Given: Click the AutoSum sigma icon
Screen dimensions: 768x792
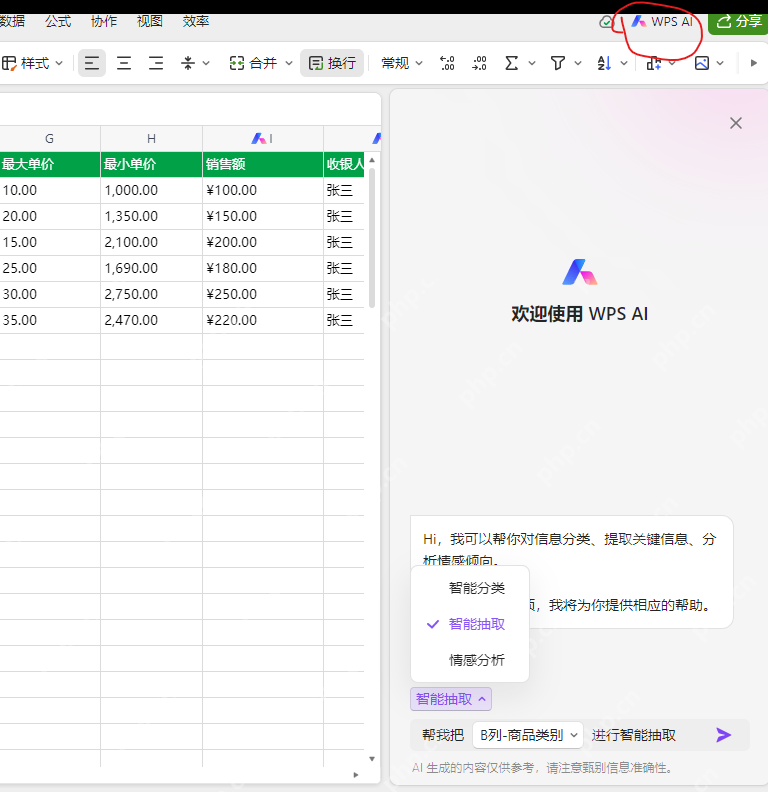Looking at the screenshot, I should click(511, 63).
